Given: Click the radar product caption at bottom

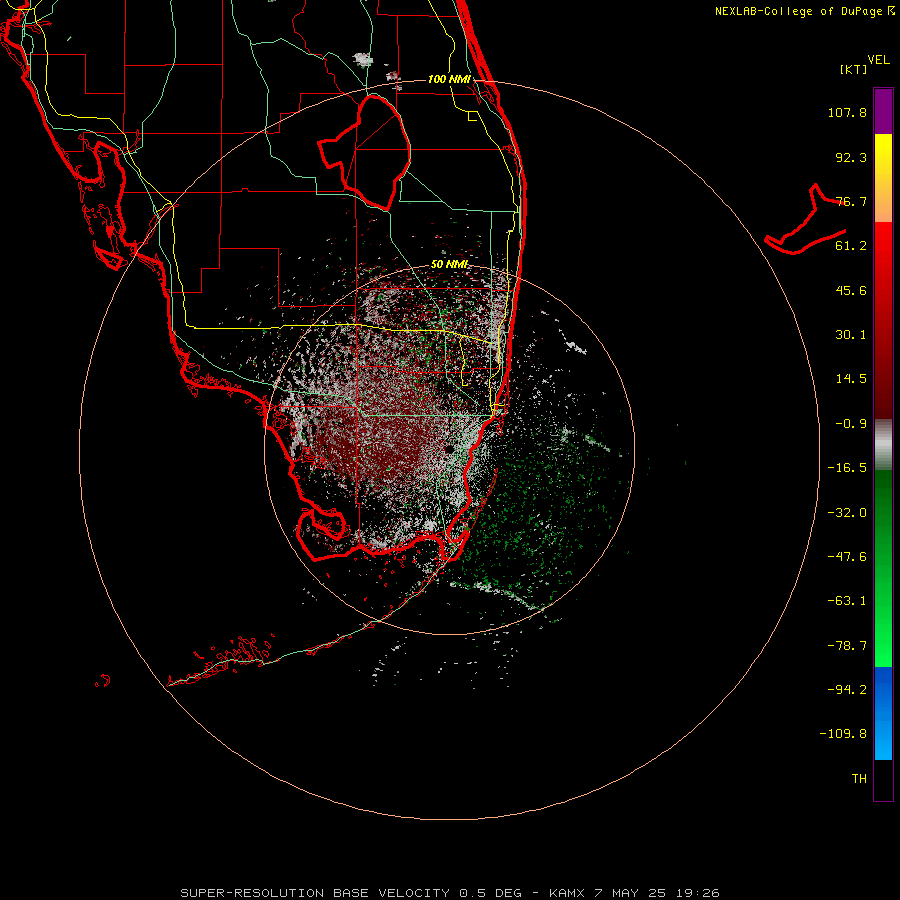Looking at the screenshot, I should [450, 893].
